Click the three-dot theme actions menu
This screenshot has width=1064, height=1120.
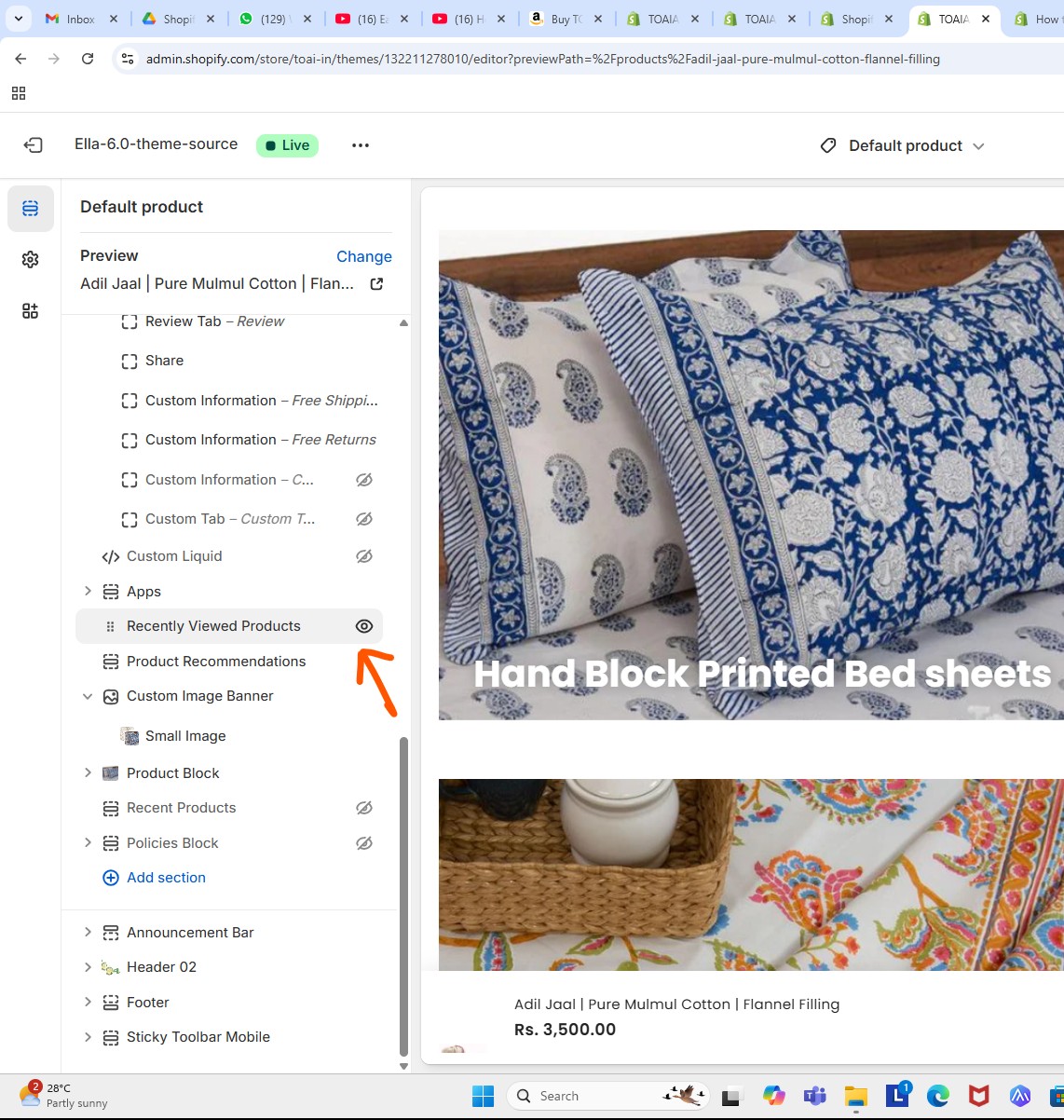pos(361,145)
